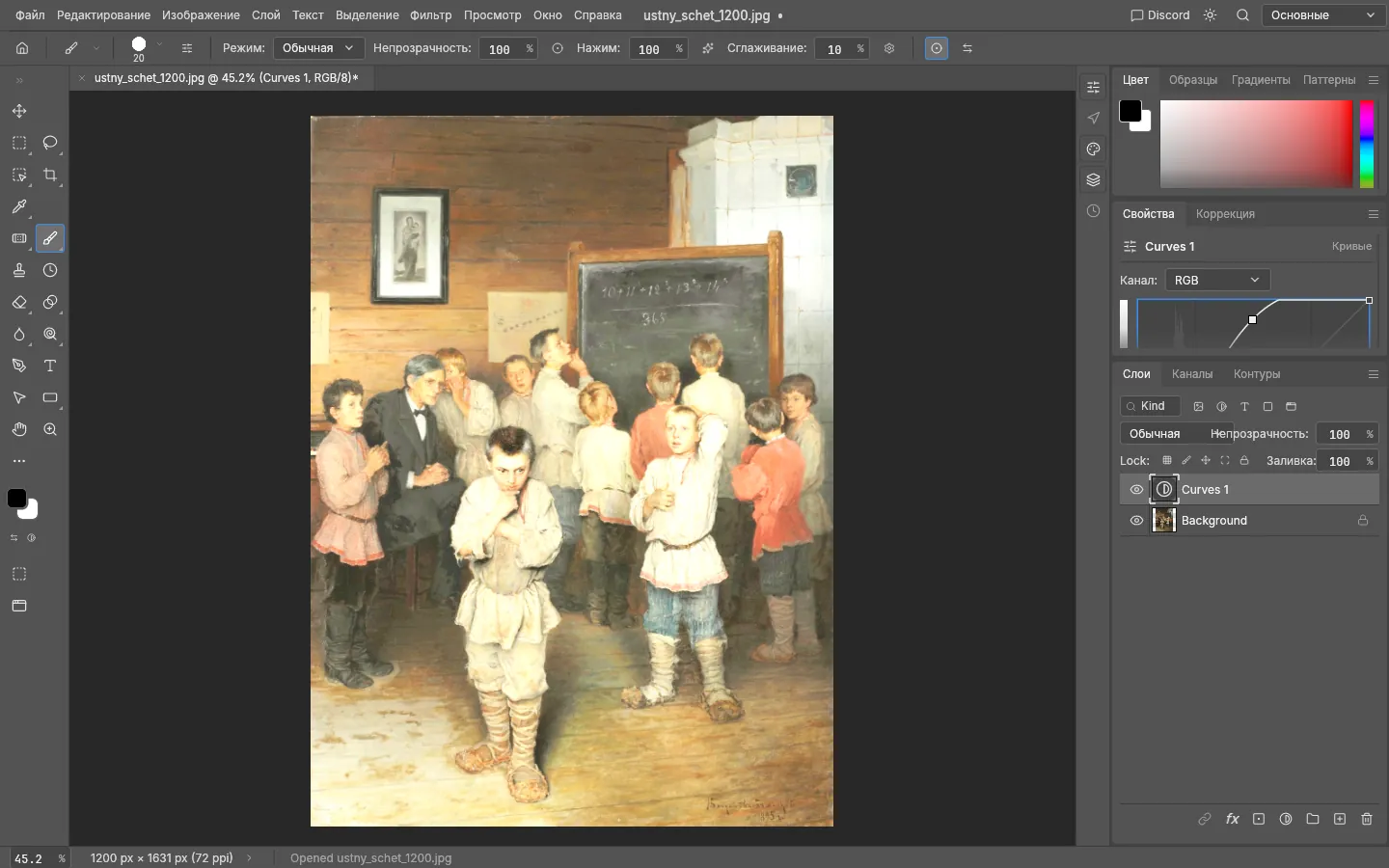Toggle filter for adjustment layers

pos(1221,407)
